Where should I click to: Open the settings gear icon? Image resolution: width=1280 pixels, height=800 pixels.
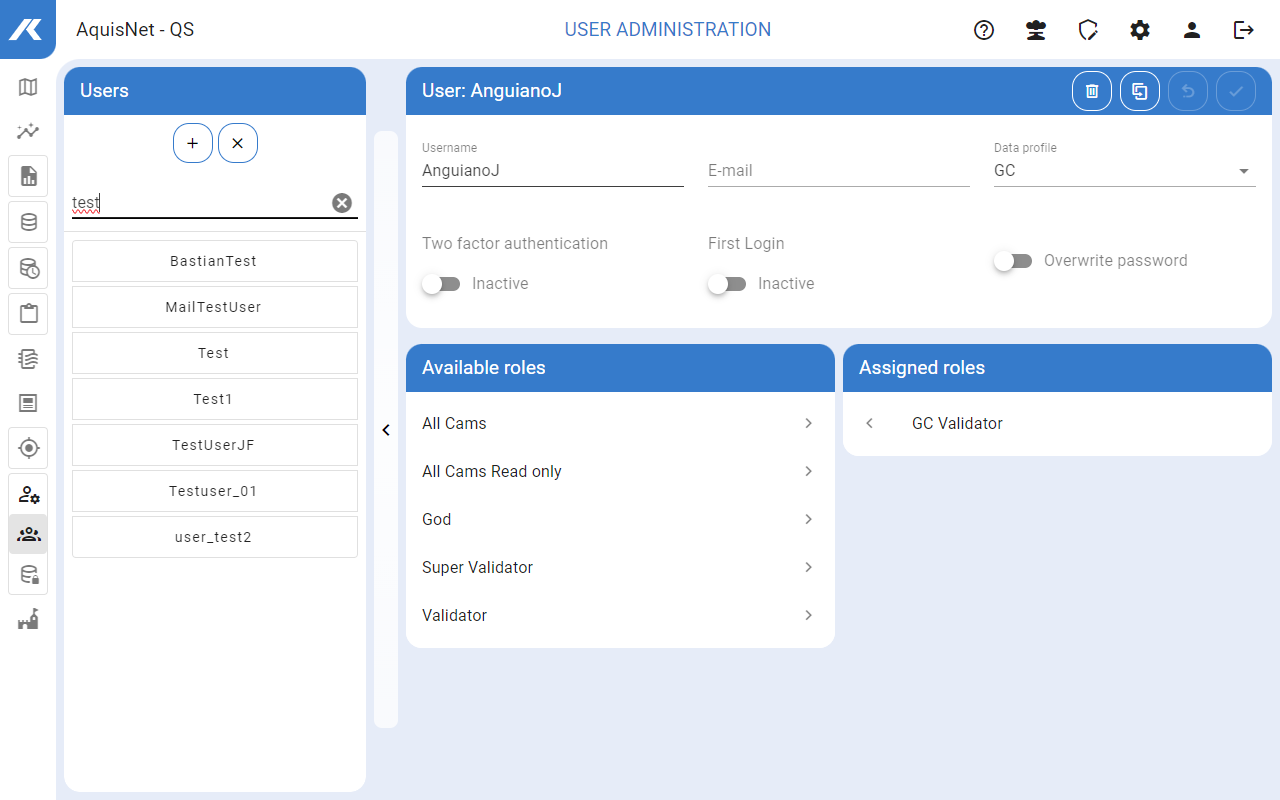1140,30
